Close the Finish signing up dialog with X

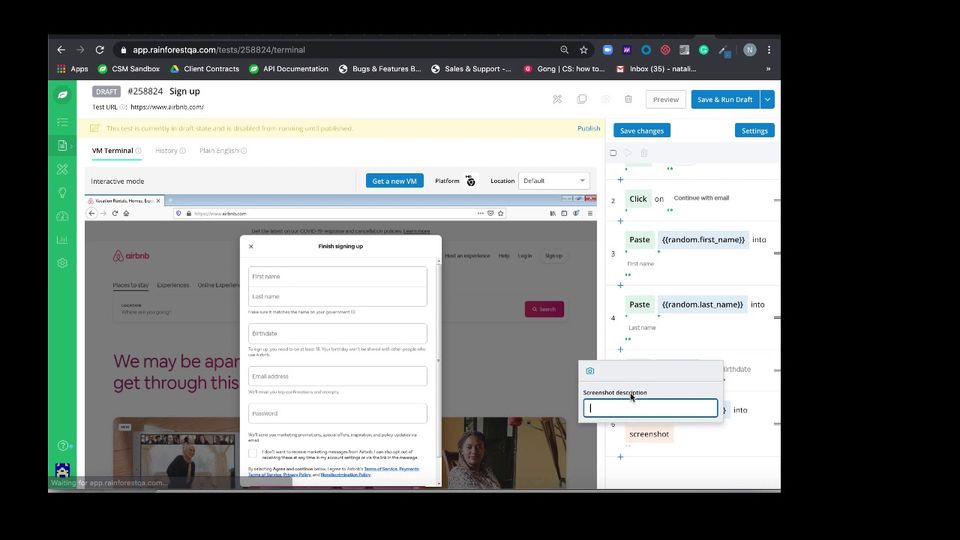point(251,246)
